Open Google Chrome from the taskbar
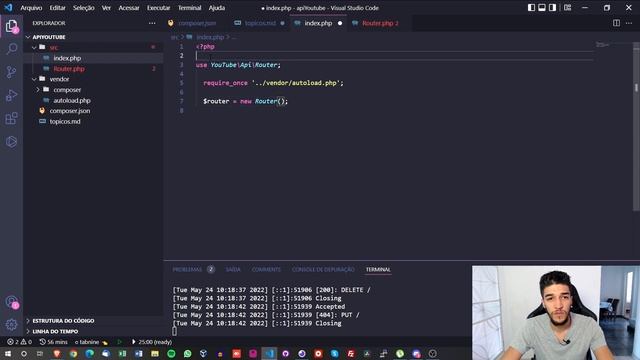 tap(73, 353)
